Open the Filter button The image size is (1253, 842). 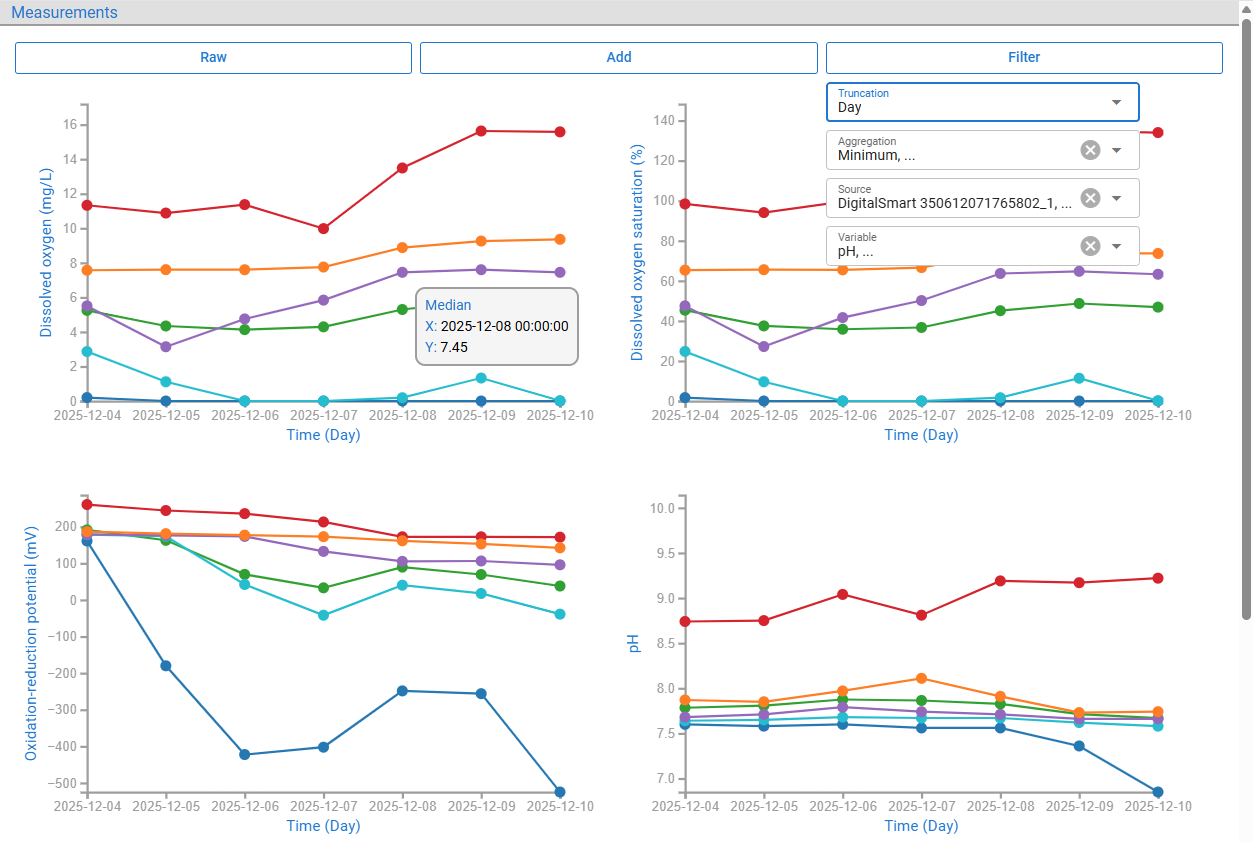click(x=1024, y=58)
